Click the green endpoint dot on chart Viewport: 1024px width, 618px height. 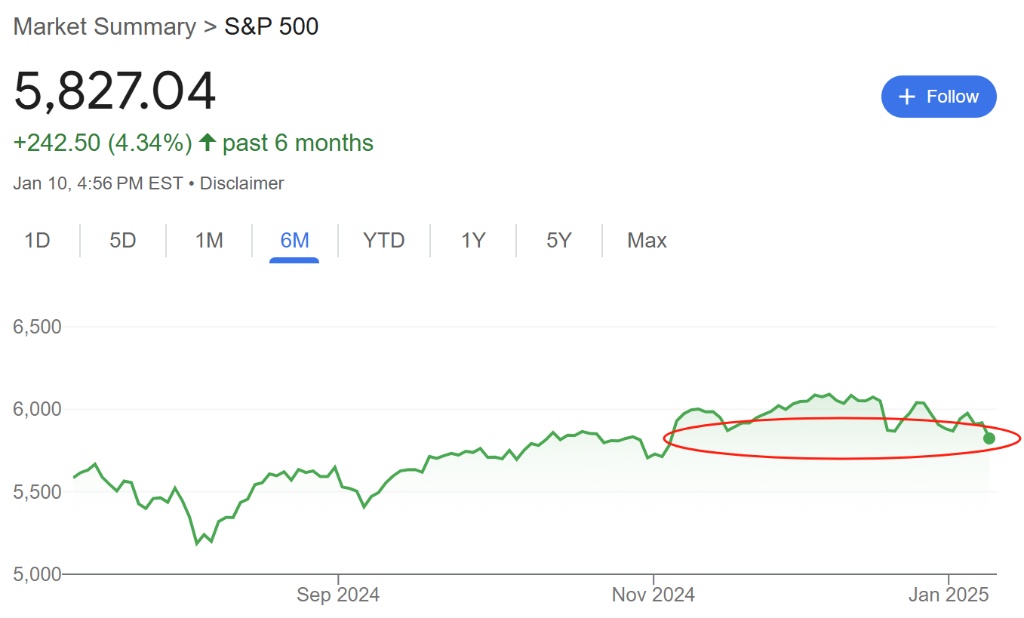(x=989, y=438)
